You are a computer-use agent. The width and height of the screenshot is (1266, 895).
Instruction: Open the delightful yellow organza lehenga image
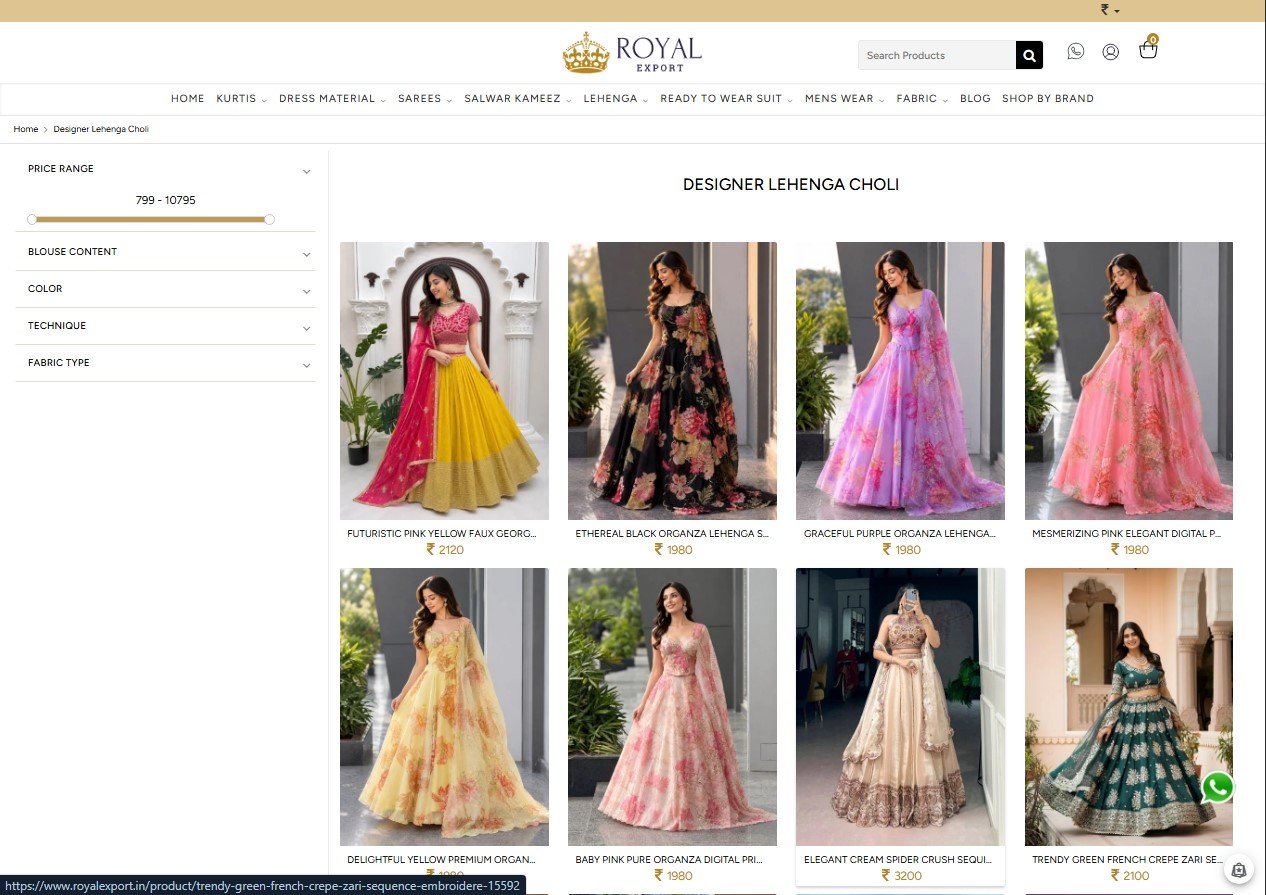click(x=444, y=707)
